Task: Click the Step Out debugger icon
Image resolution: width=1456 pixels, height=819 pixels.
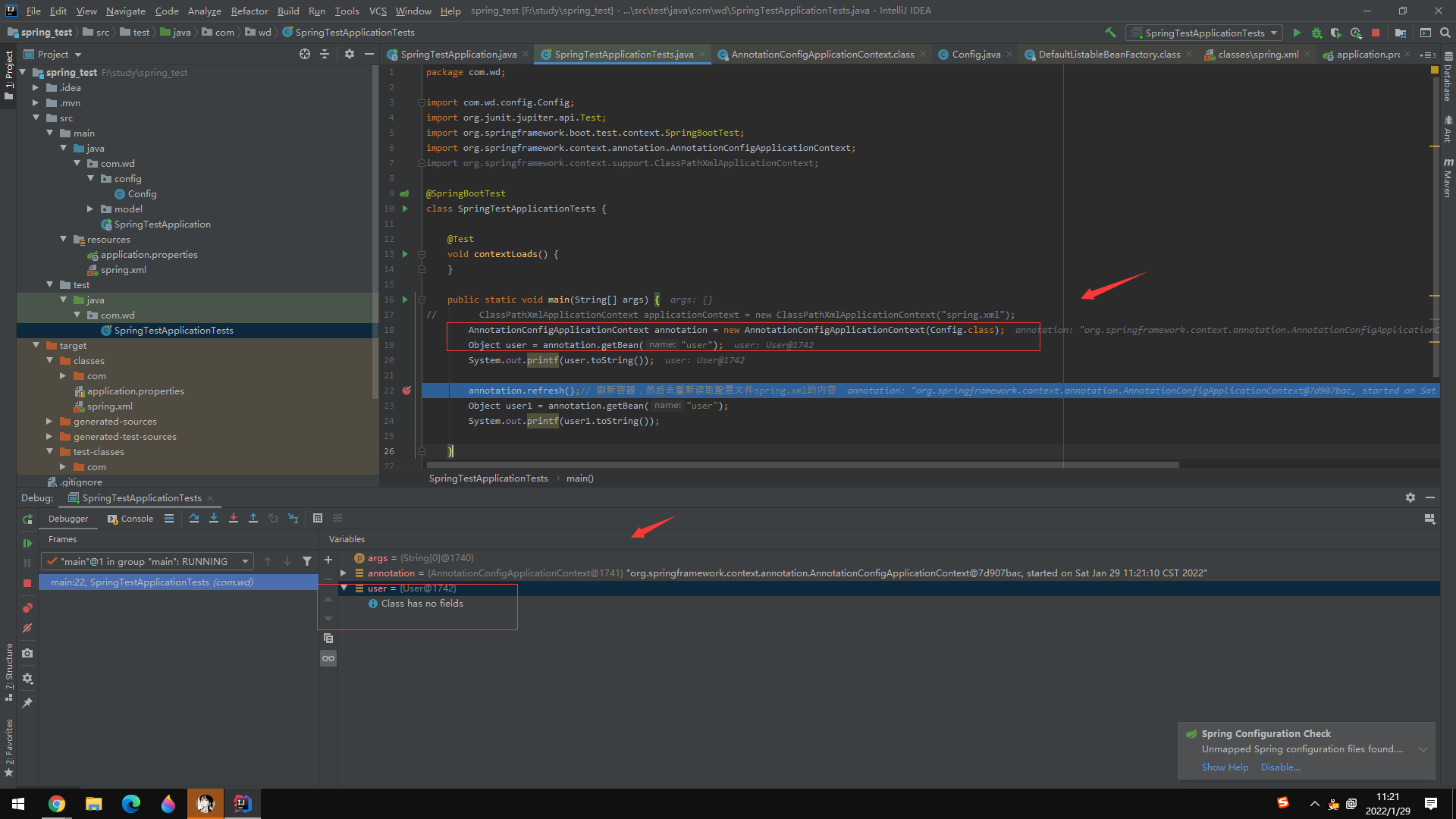Action: [x=253, y=519]
